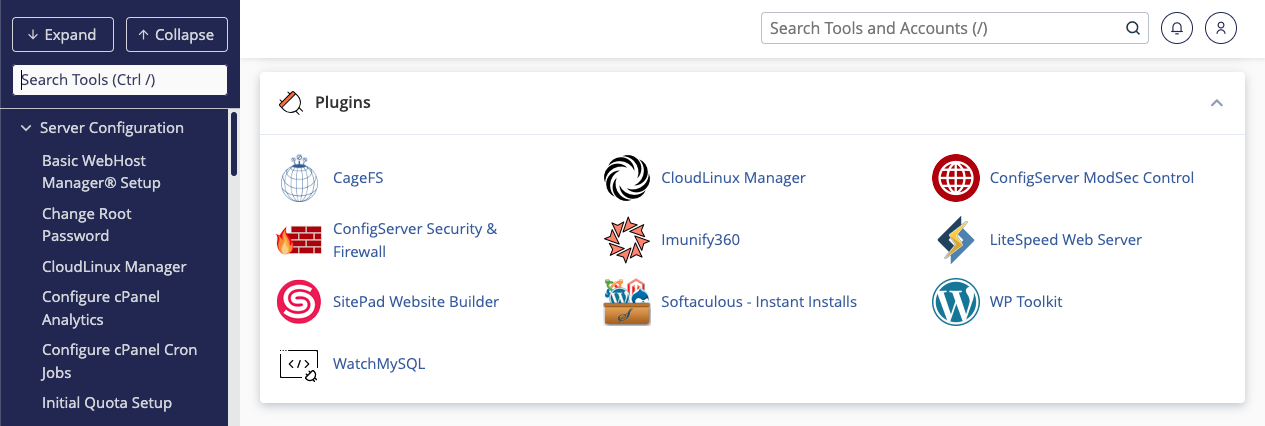
Task: Open the WatchMySQL code icon
Action: pos(298,365)
